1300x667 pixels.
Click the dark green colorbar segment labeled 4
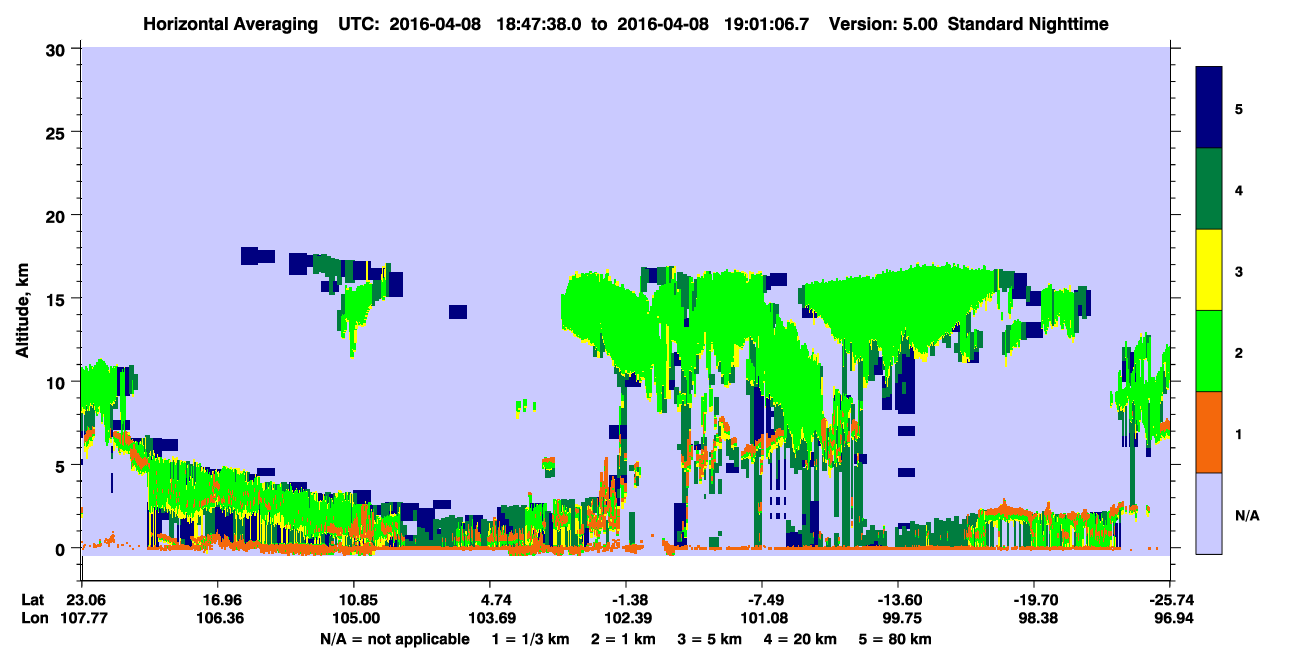tap(1209, 189)
